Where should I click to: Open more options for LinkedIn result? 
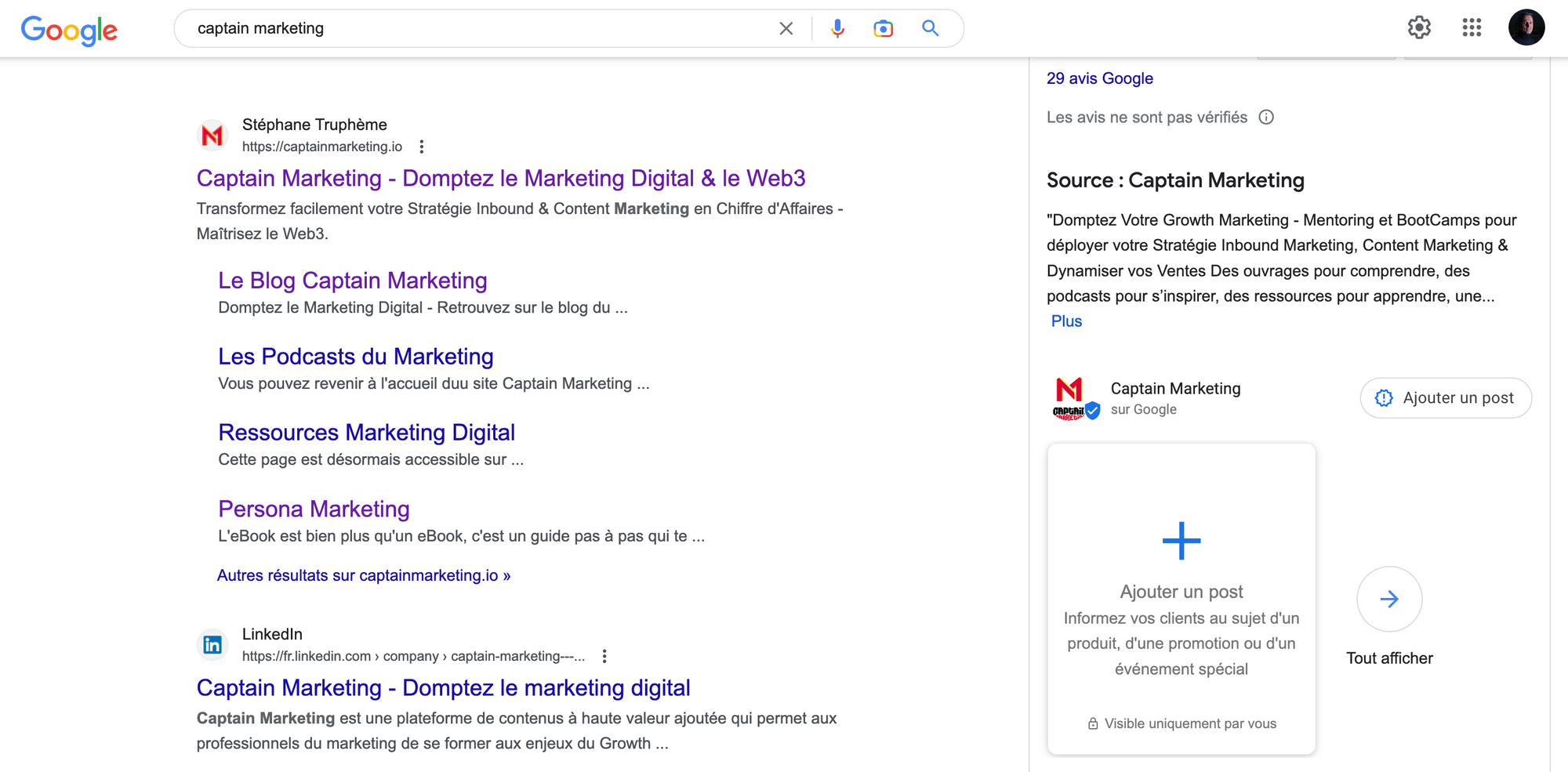click(x=604, y=656)
